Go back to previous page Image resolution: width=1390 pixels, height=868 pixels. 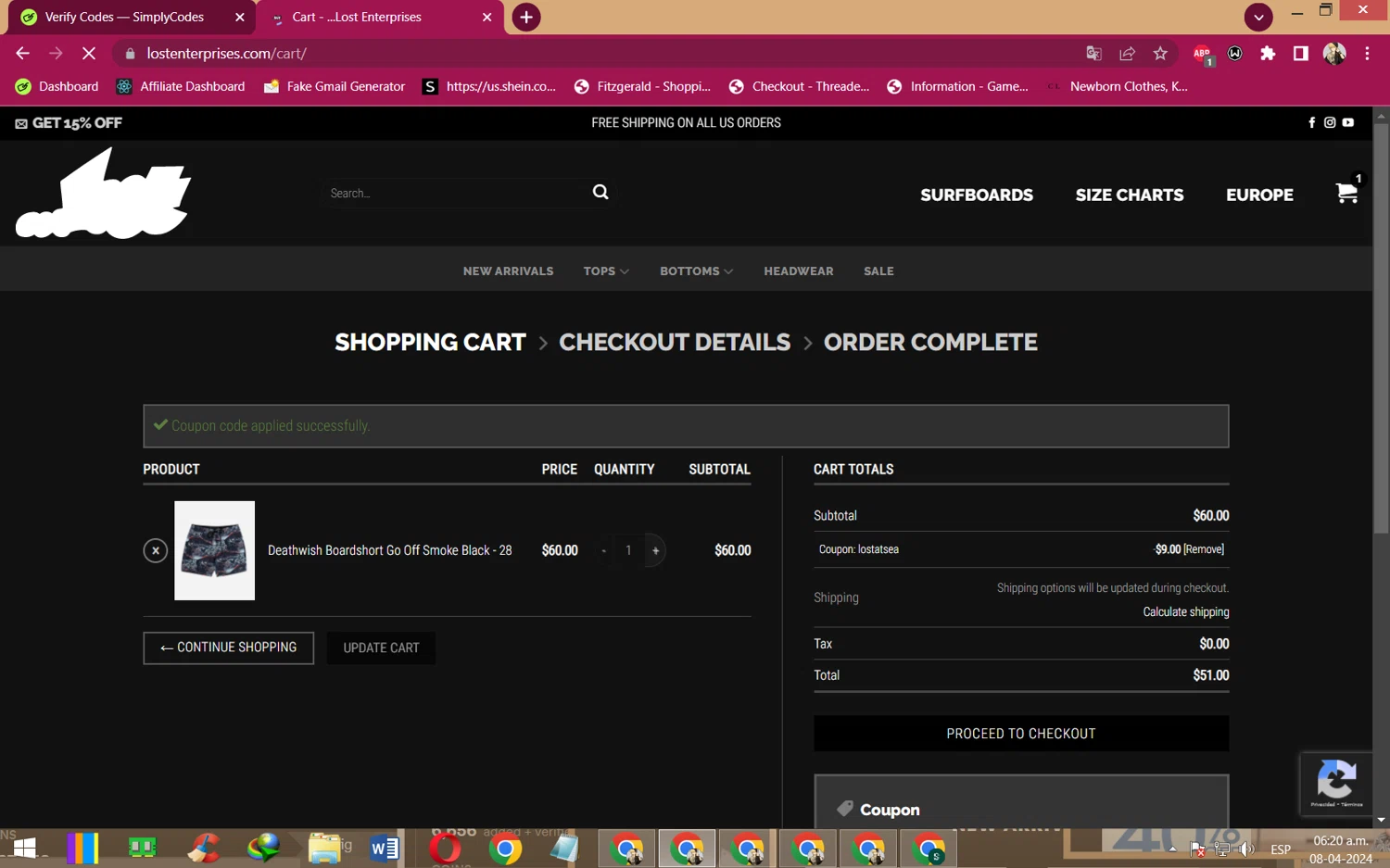[x=22, y=54]
